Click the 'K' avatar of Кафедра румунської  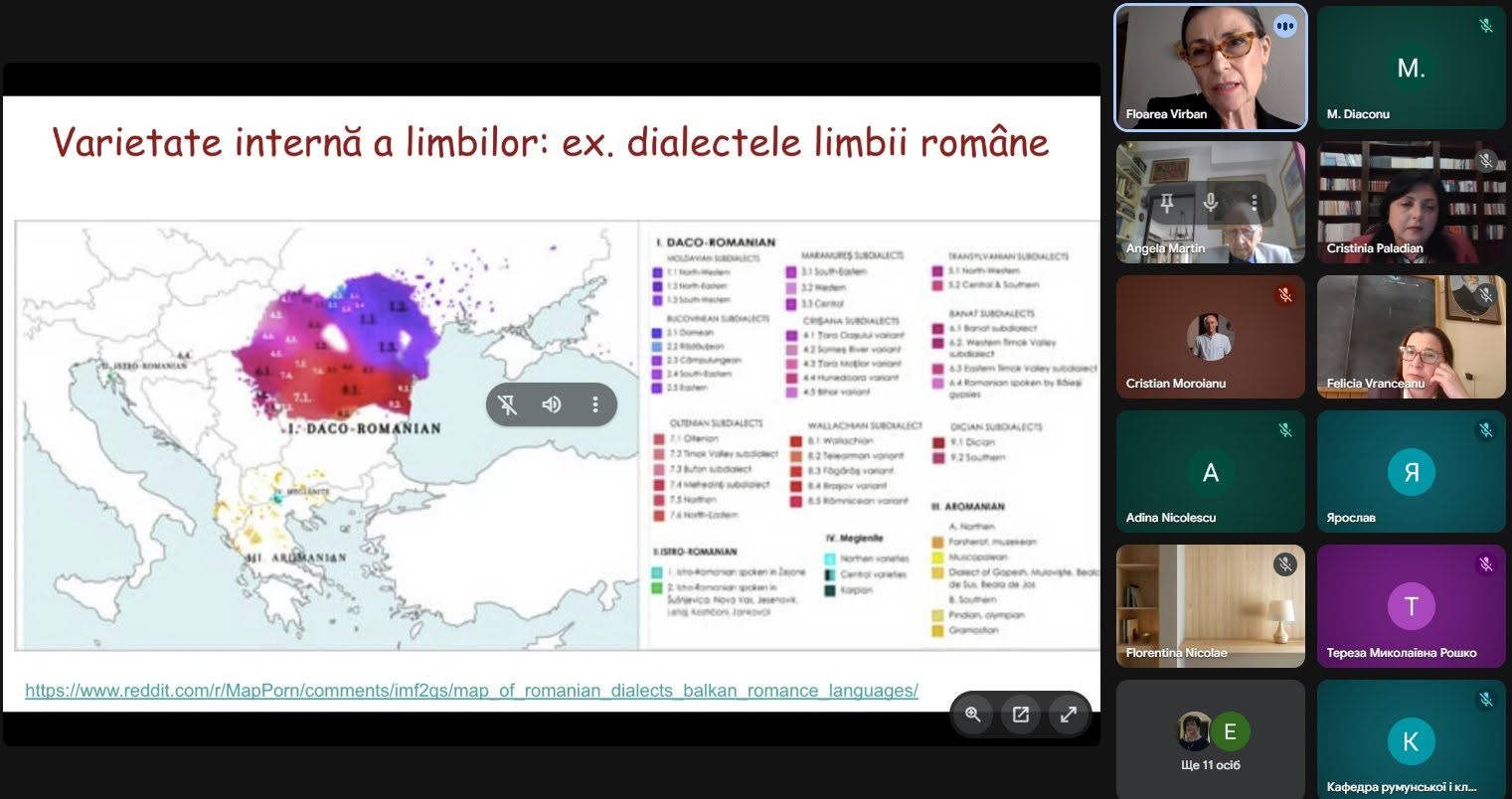click(x=1411, y=740)
